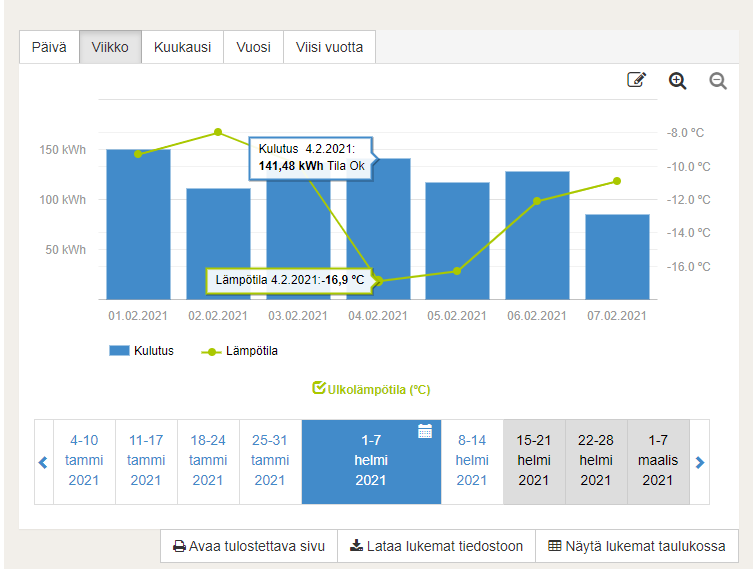Select the Viisi vuotta tab
This screenshot has width=753, height=575.
(x=329, y=47)
